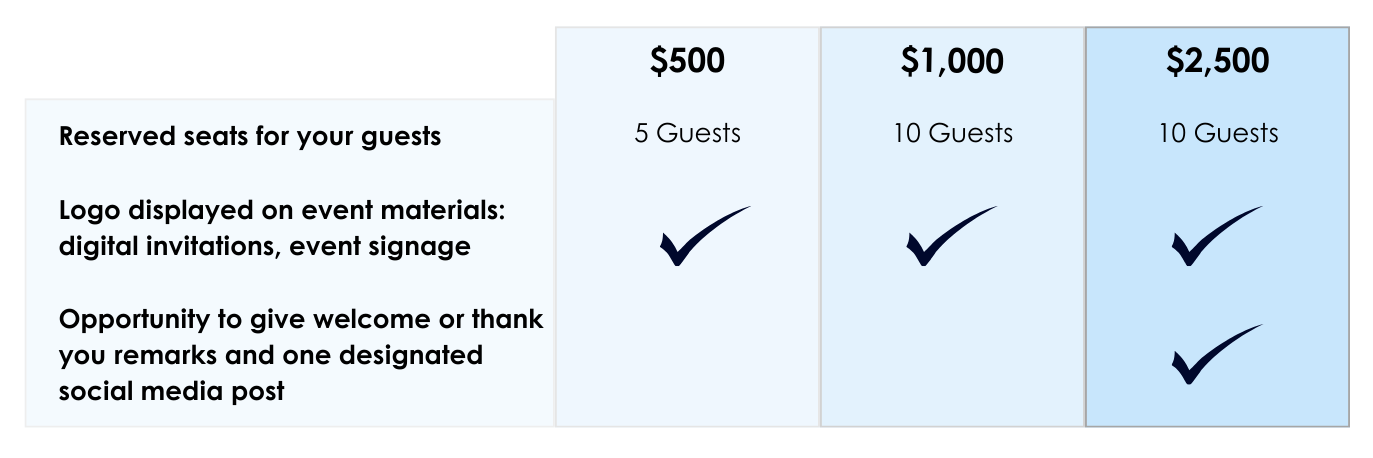The height and width of the screenshot is (458, 1373).
Task: Select the $1,000 sponsorship price heading
Action: pos(952,62)
